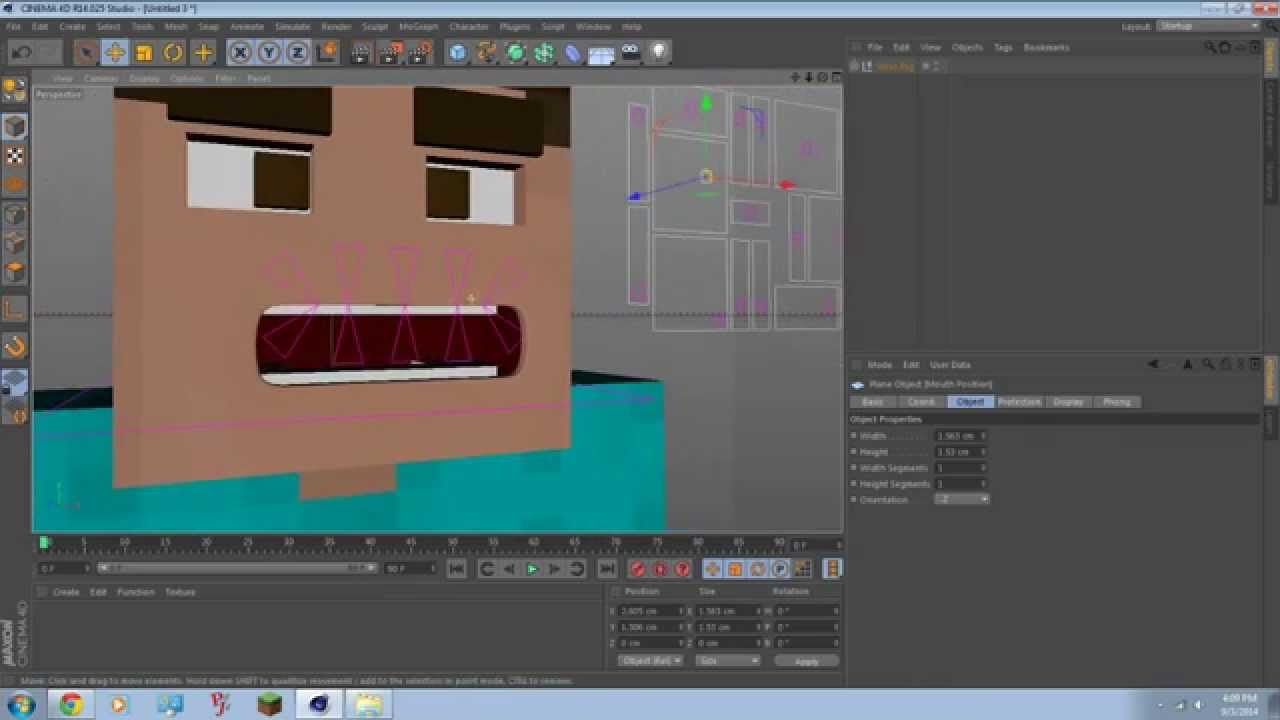Open Minecraft from the taskbar
The height and width of the screenshot is (720, 1280).
click(269, 705)
